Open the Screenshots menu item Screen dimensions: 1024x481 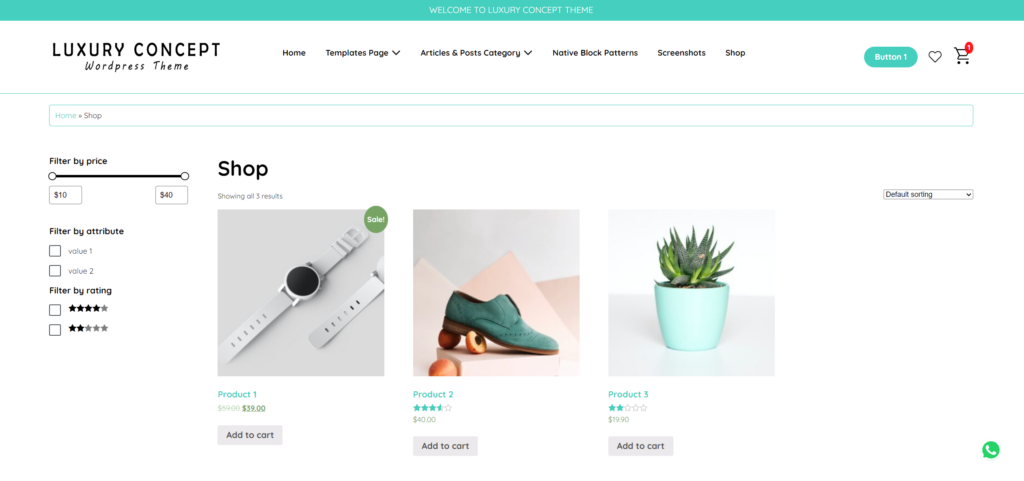(681, 53)
